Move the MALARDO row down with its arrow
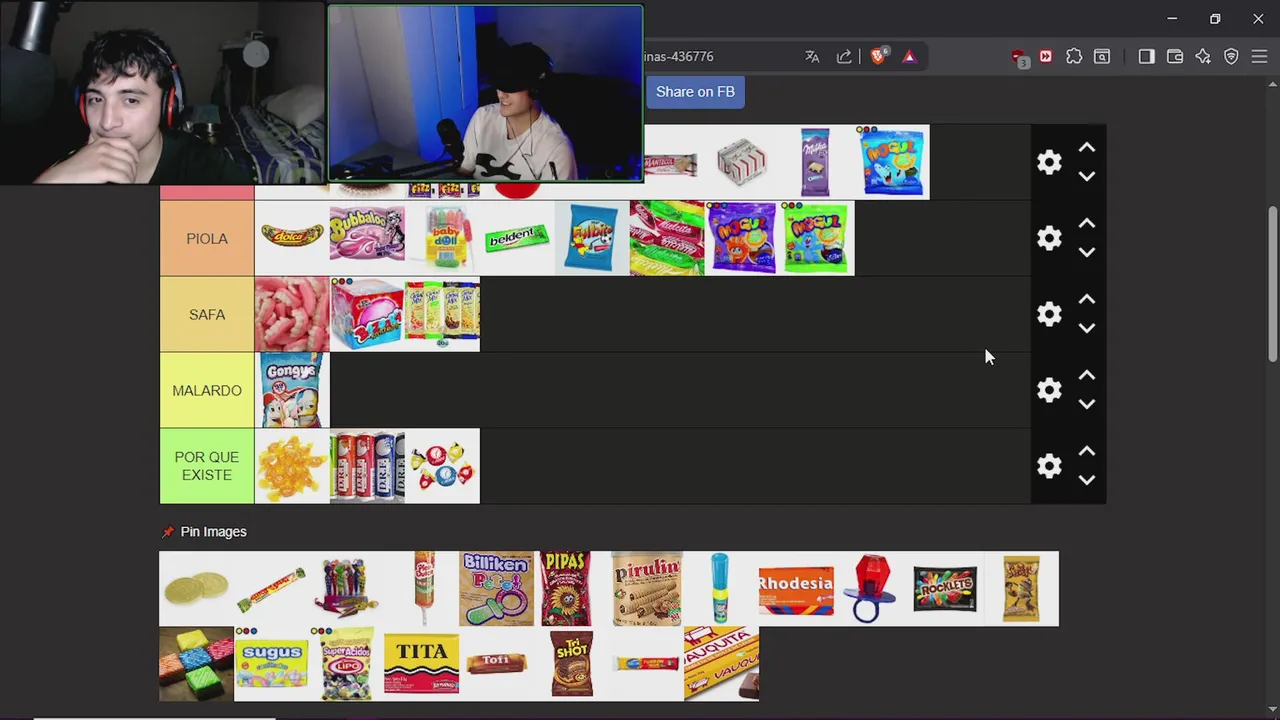 pyautogui.click(x=1087, y=404)
